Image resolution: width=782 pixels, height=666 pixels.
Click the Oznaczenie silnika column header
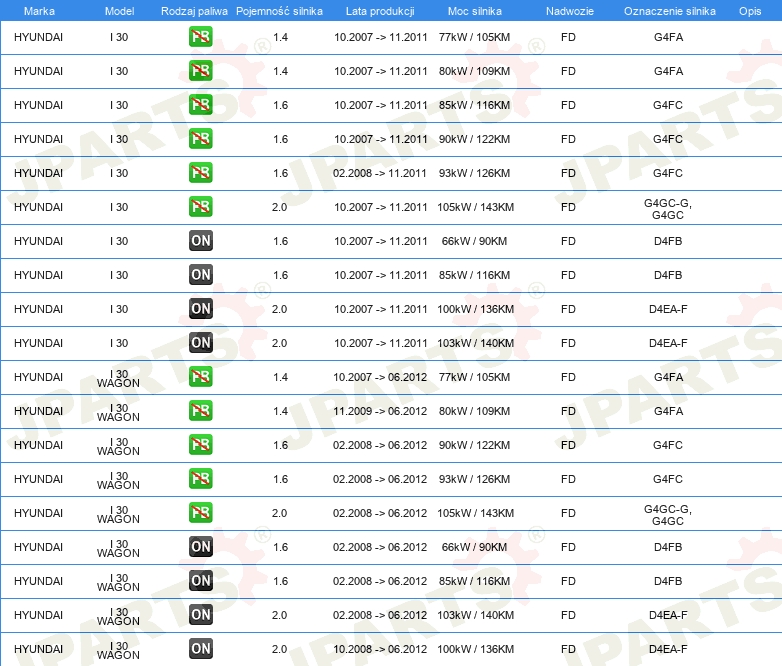tap(669, 11)
